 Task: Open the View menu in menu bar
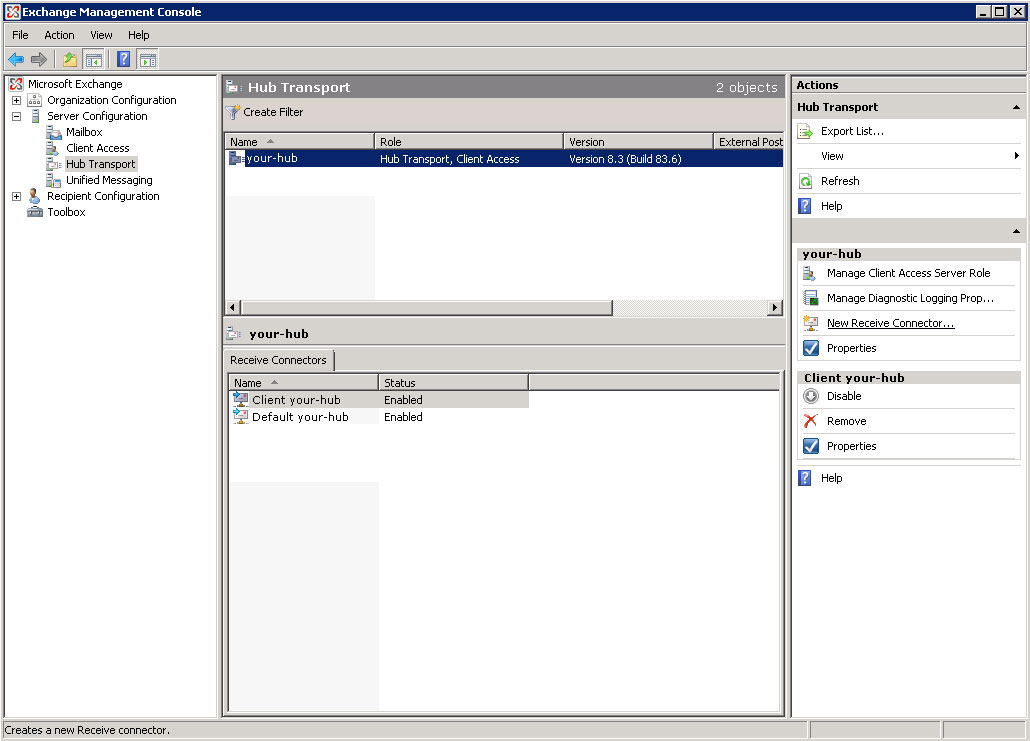point(101,35)
